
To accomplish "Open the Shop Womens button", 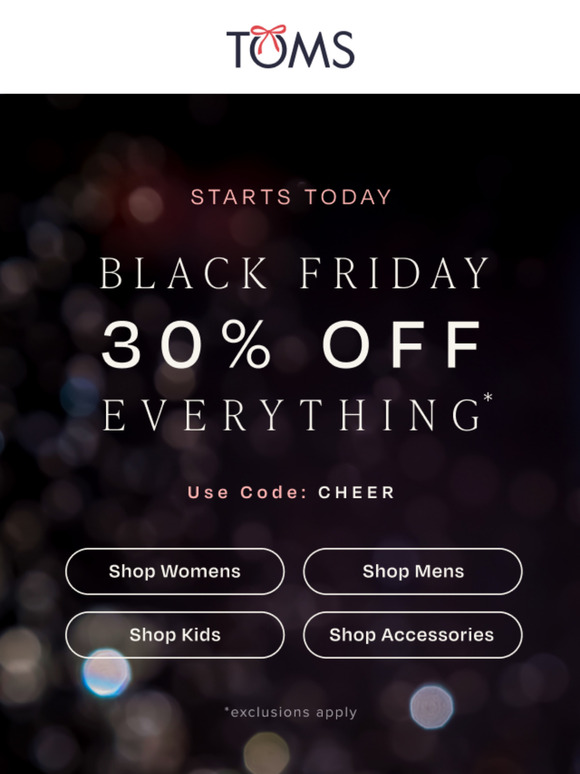I will [x=175, y=571].
